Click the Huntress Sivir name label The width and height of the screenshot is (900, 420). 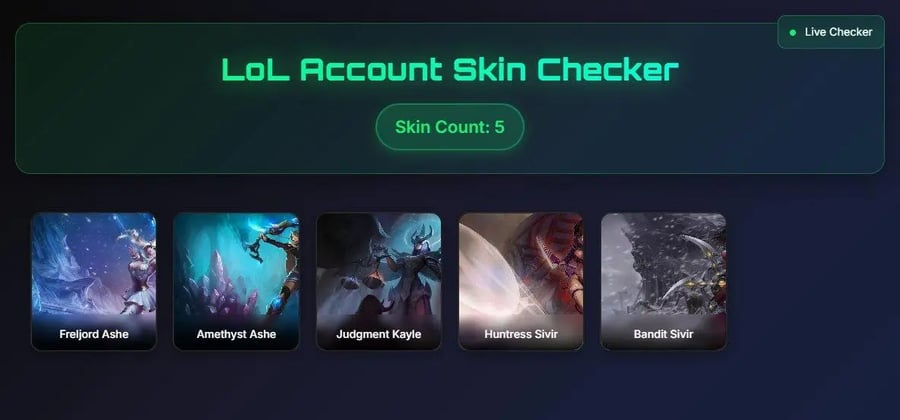[521, 334]
